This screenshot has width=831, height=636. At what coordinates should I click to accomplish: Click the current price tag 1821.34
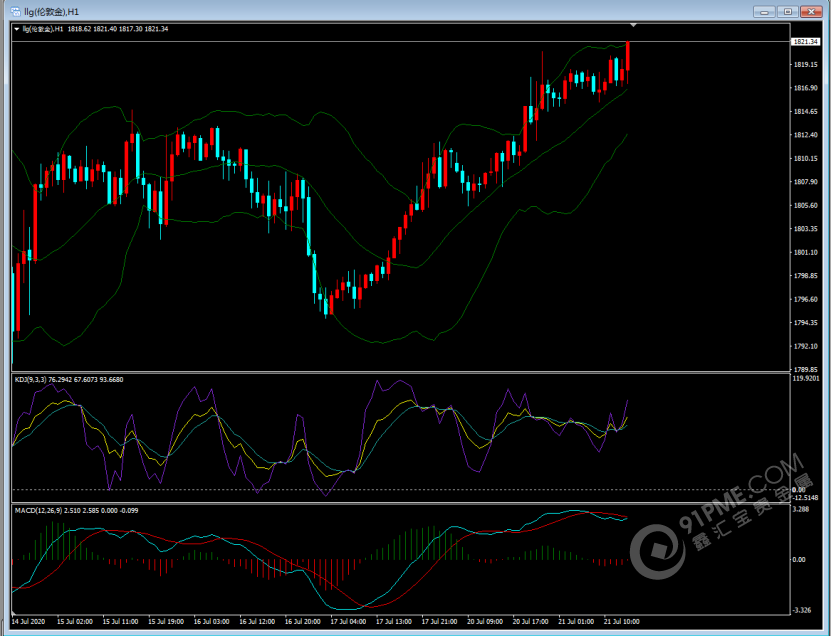coord(805,41)
